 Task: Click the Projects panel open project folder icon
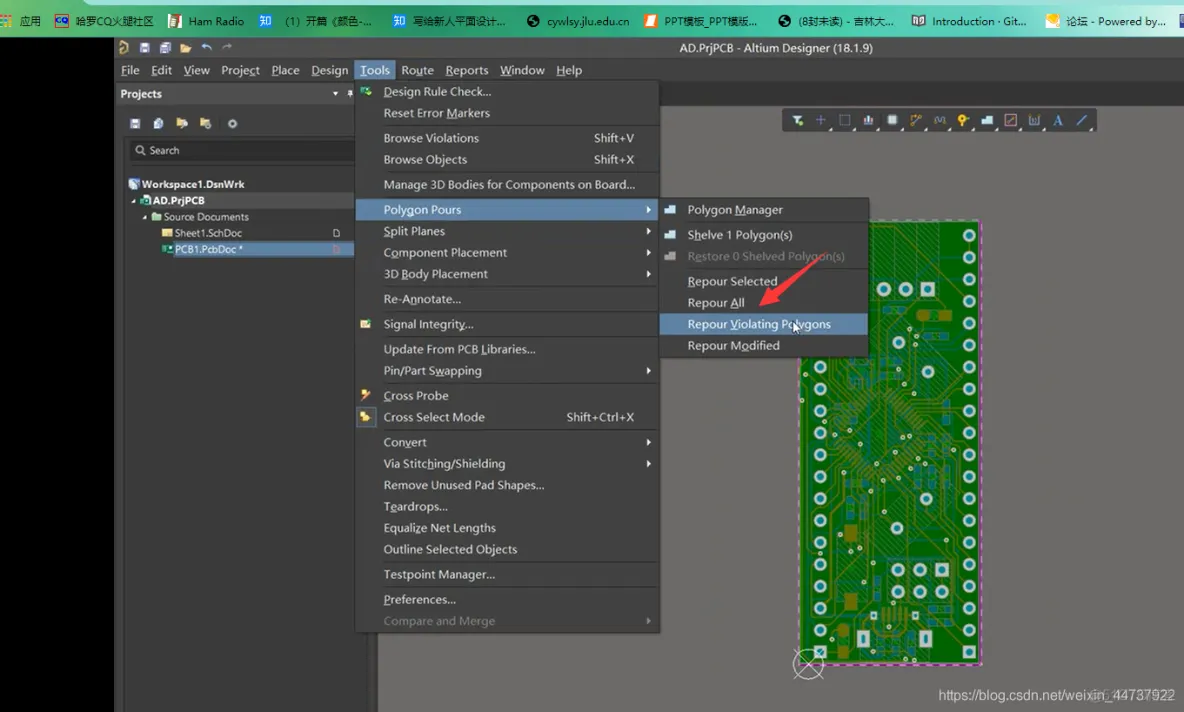[182, 123]
